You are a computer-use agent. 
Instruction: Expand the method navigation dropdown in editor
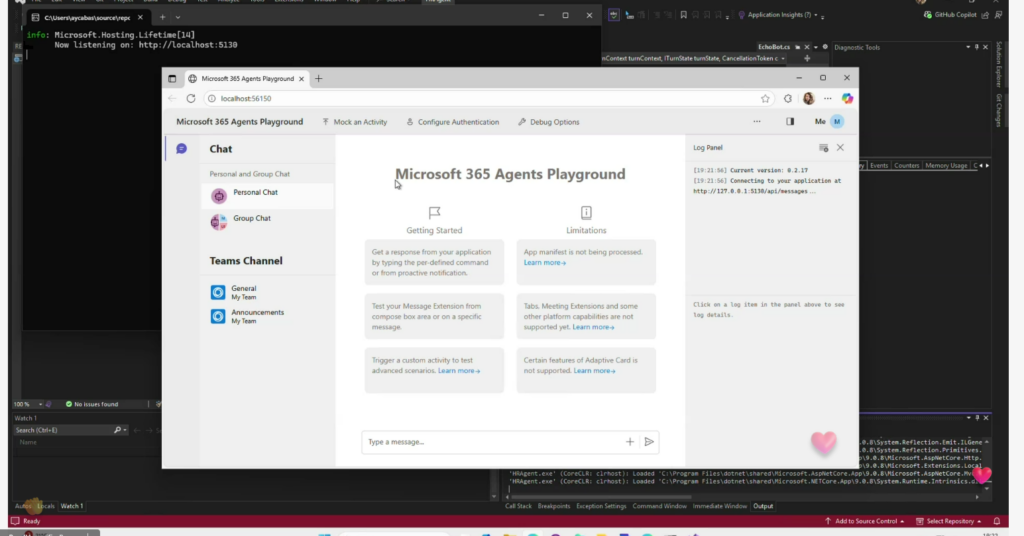[782, 58]
